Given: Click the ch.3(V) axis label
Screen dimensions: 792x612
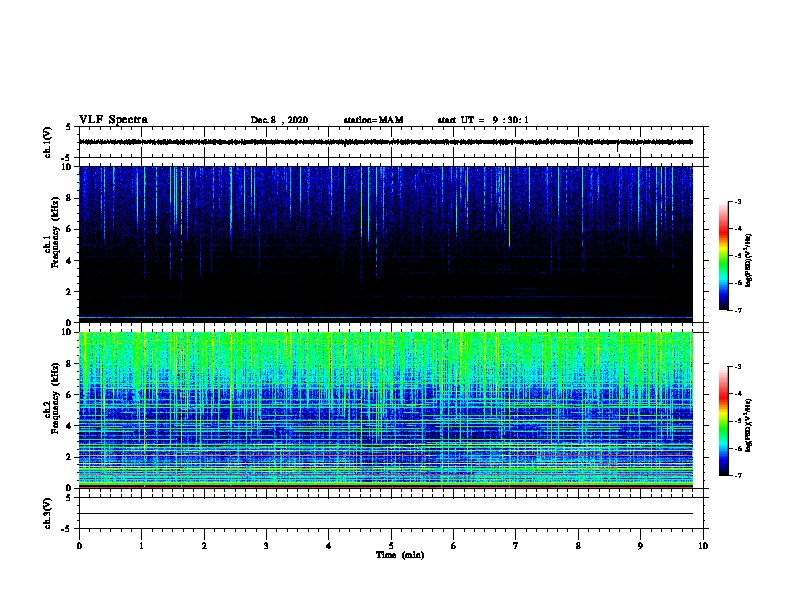Looking at the screenshot, I should [48, 513].
